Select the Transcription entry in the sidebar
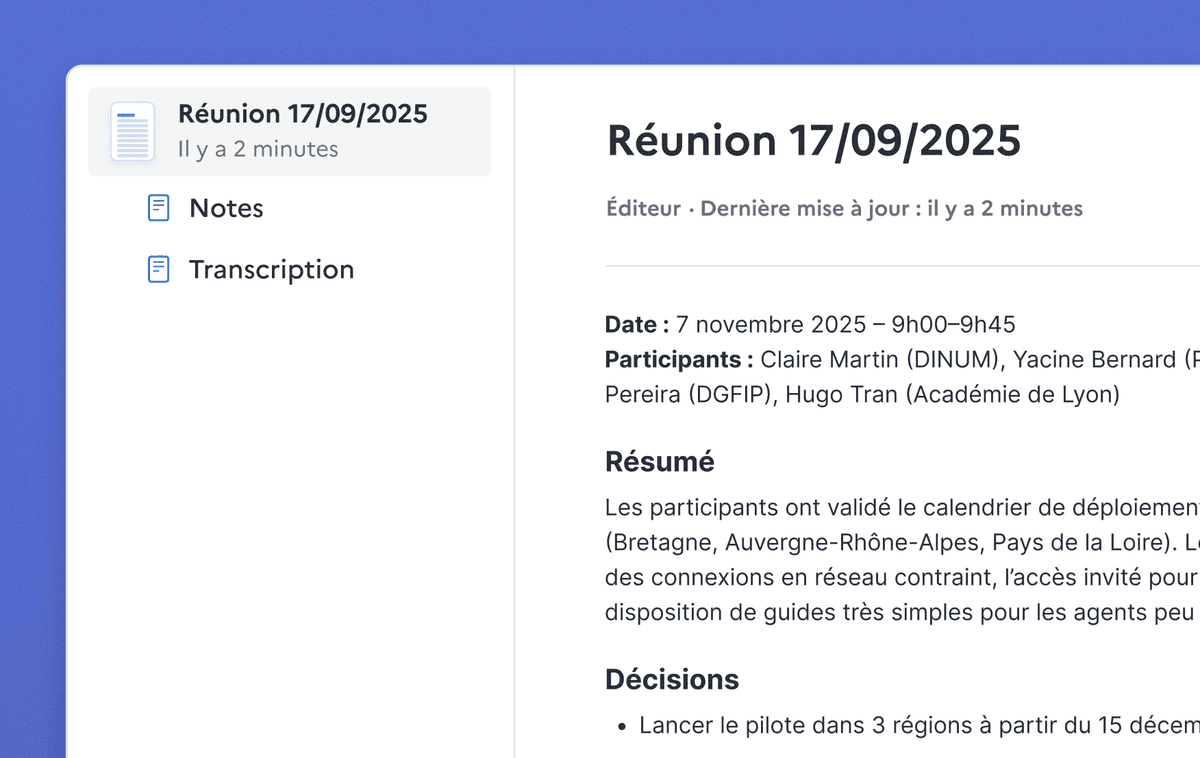 (x=270, y=269)
